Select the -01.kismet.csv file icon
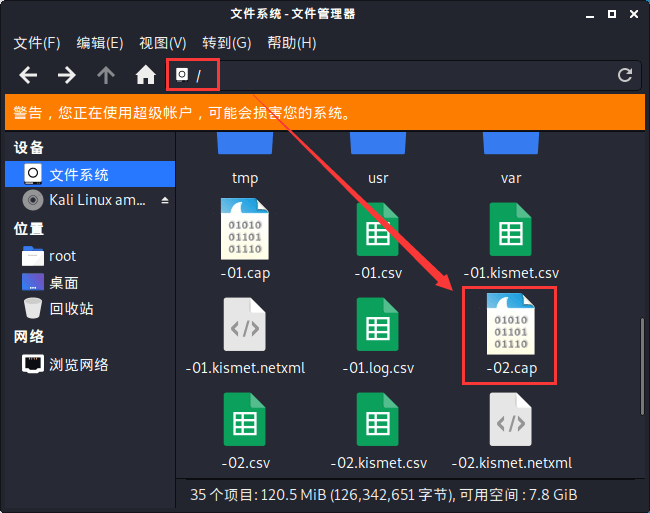Screen dimensions: 650x513 coord(511,229)
